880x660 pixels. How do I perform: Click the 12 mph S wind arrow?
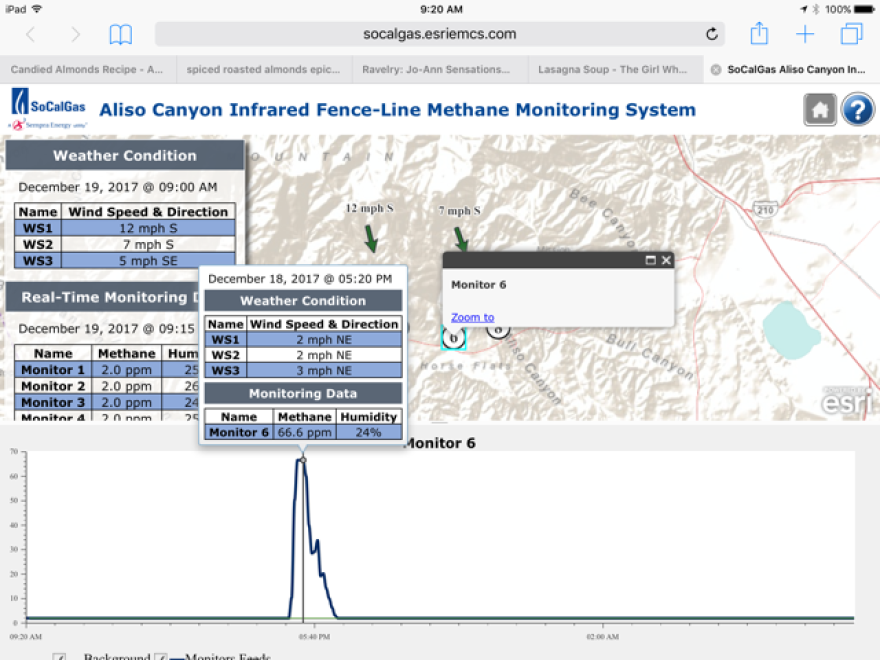pyautogui.click(x=370, y=238)
